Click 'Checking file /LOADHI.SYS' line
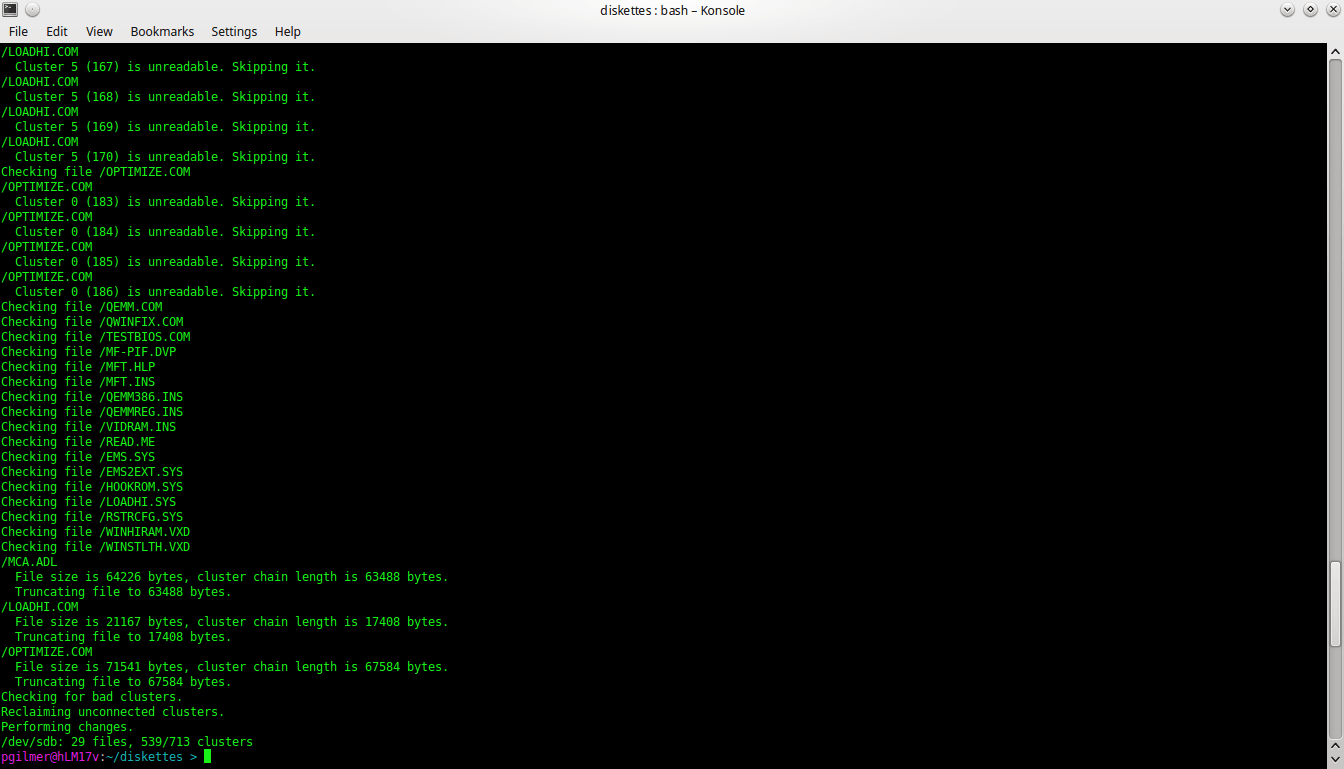This screenshot has width=1344, height=769. (x=88, y=502)
